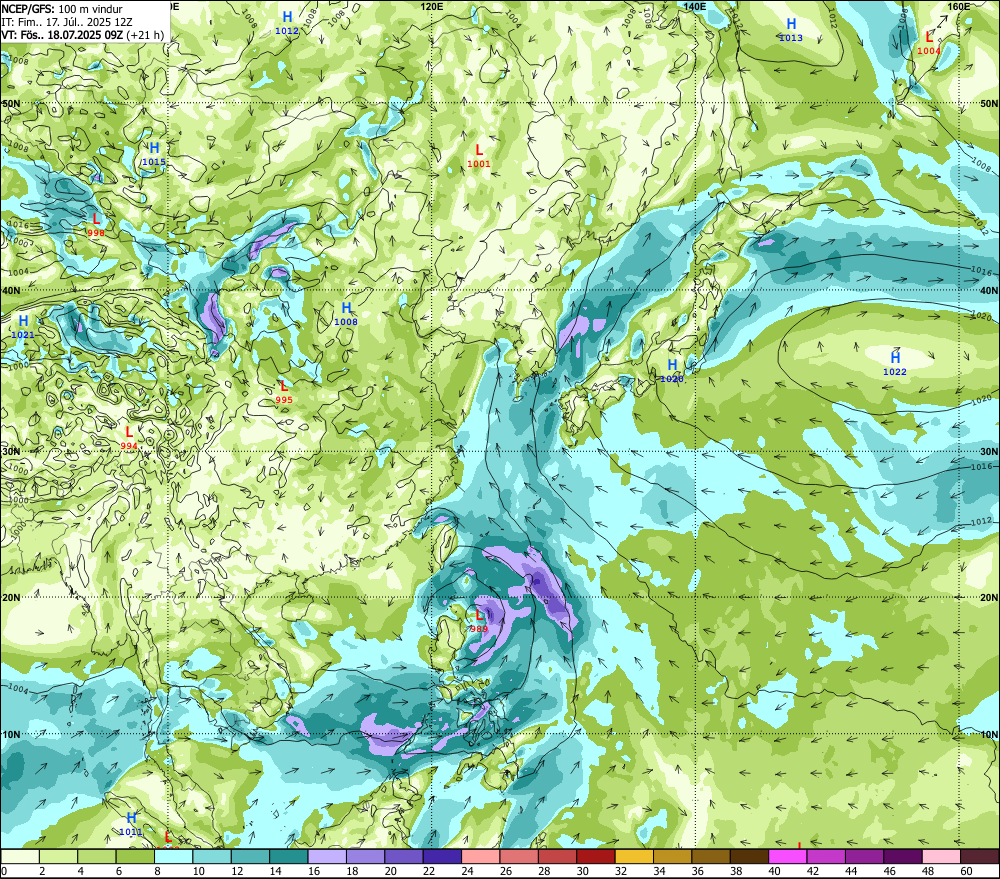Click the legend value label 16

[x=314, y=871]
